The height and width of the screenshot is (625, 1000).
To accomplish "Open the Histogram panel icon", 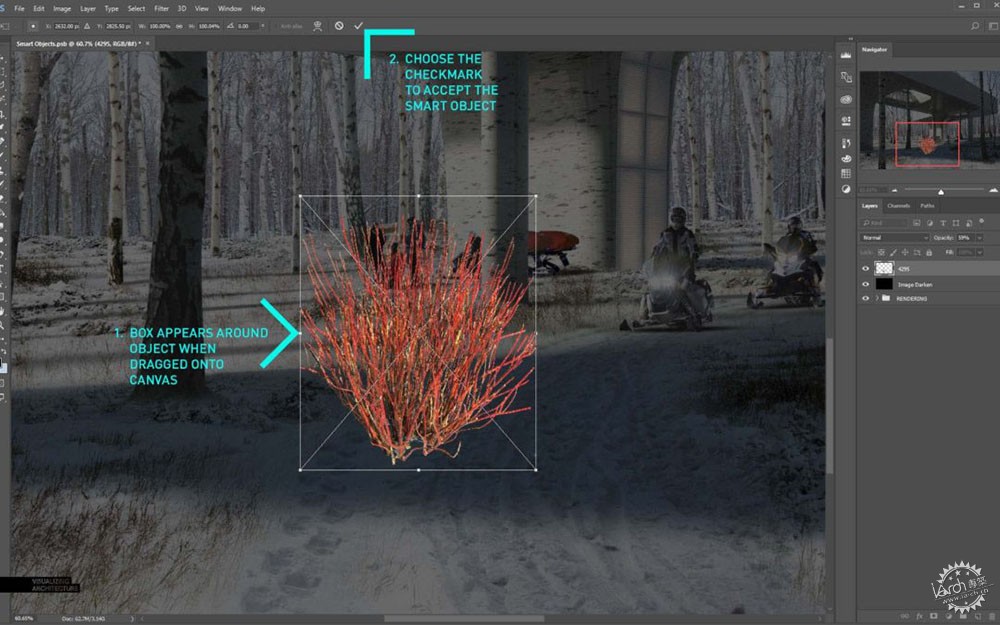I will [846, 55].
